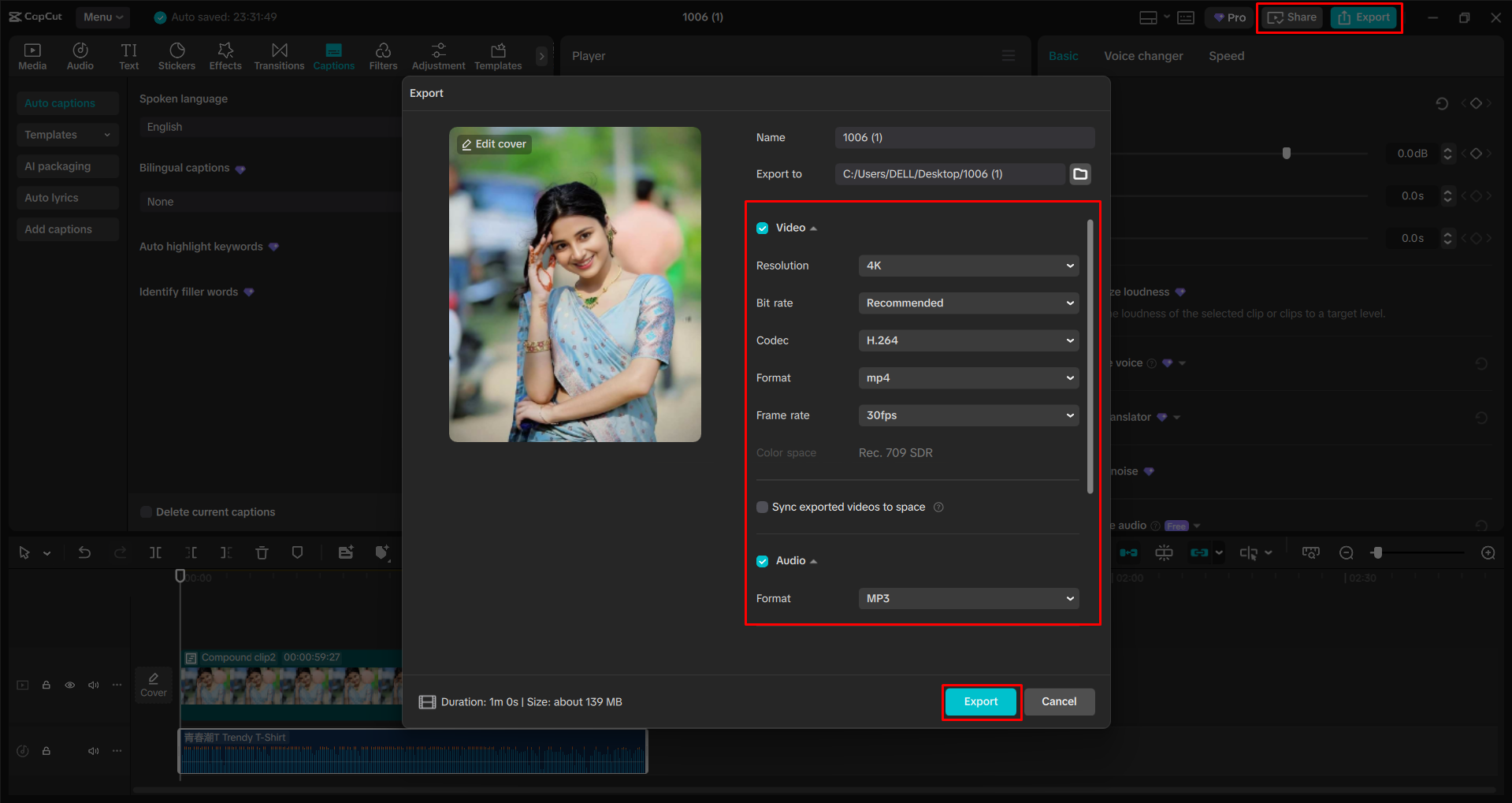Open the Media panel
Viewport: 1512px width, 803px height.
tap(32, 55)
